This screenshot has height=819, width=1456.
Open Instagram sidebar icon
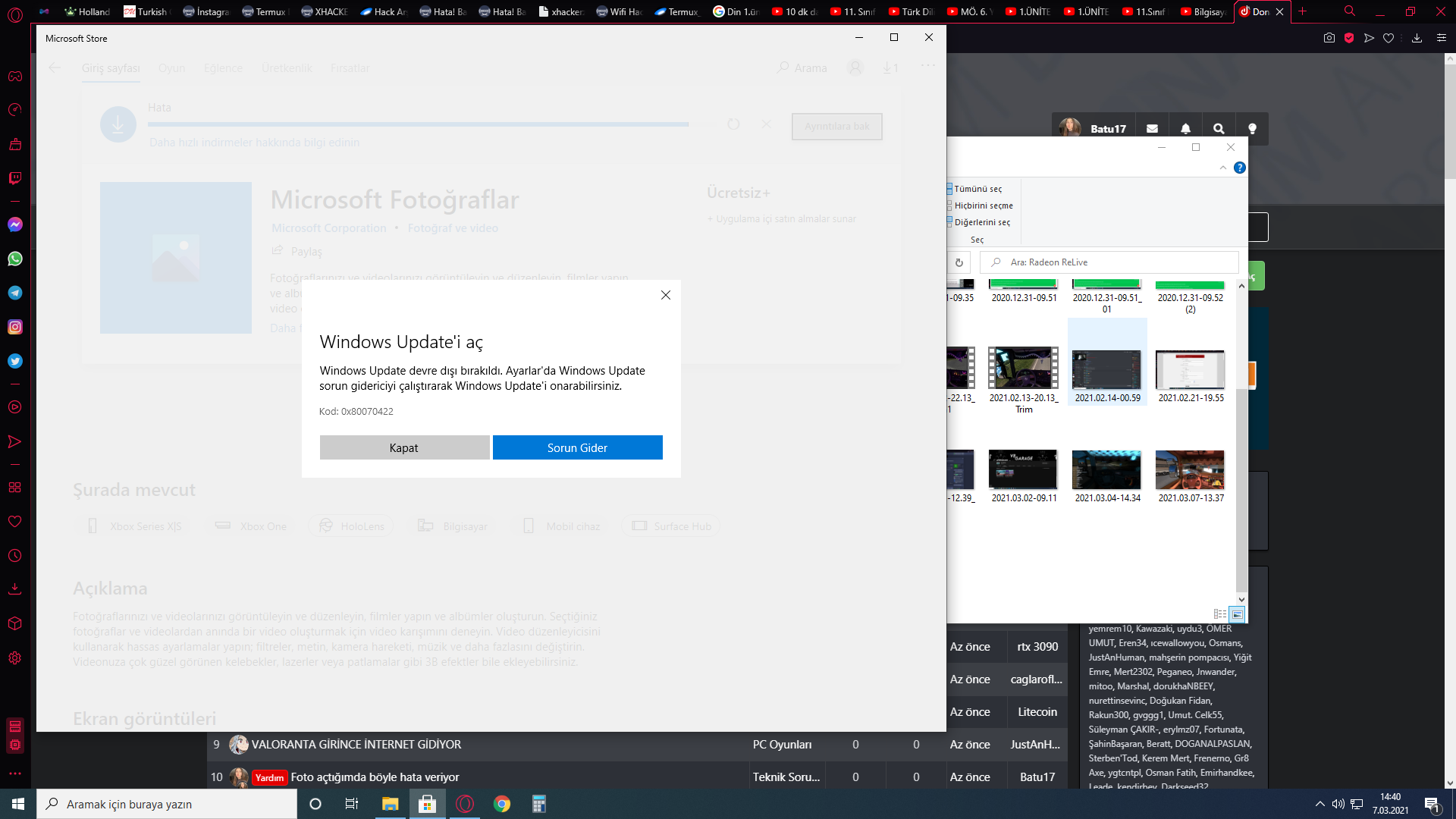tap(15, 327)
